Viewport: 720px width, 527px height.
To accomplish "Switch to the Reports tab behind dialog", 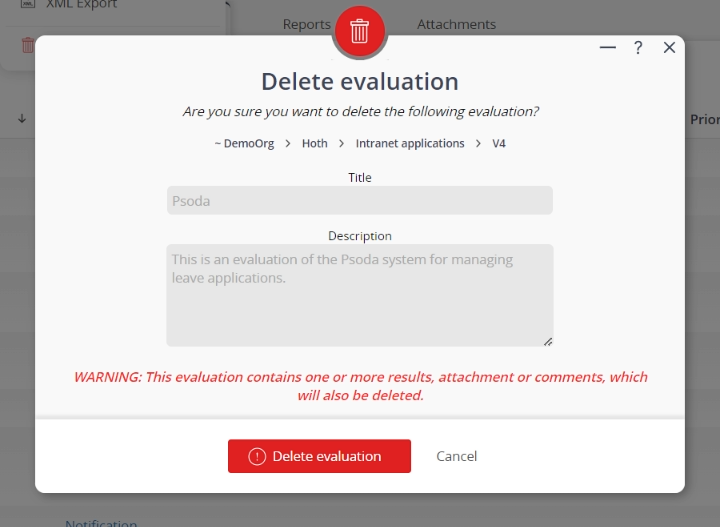I will pyautogui.click(x=306, y=24).
